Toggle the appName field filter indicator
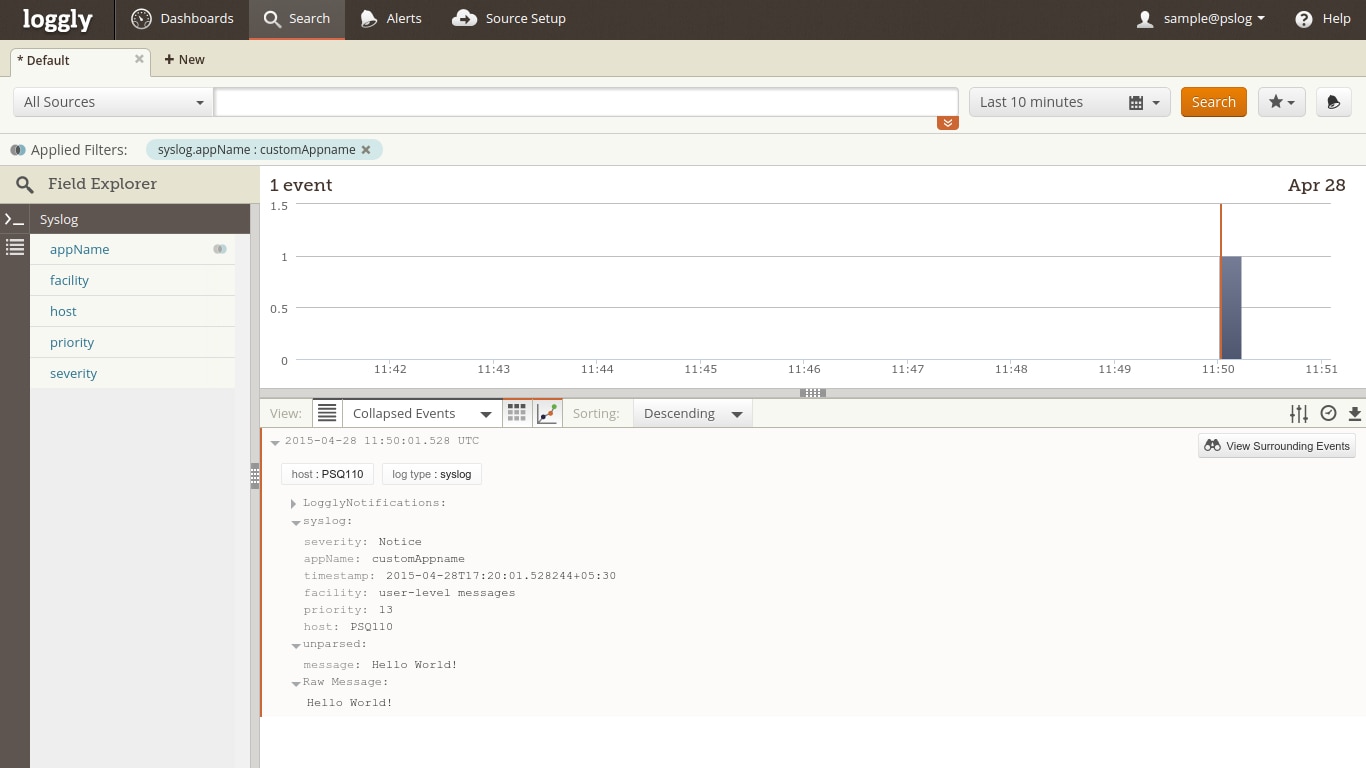This screenshot has width=1366, height=768. coord(220,249)
